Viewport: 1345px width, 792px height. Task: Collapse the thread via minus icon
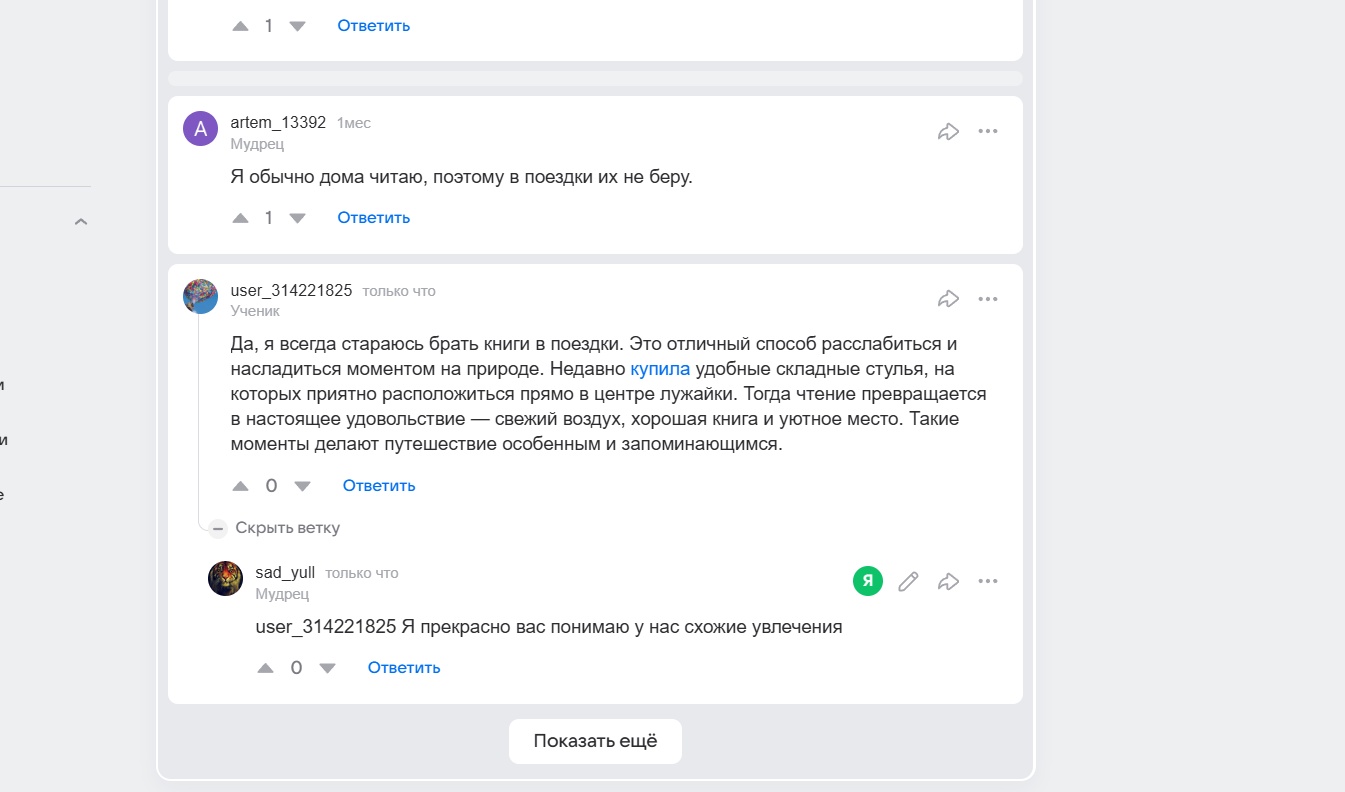point(217,527)
